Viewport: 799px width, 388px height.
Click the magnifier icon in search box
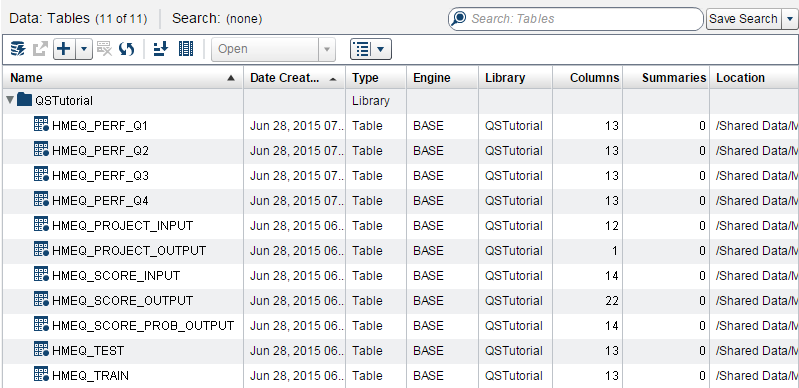click(459, 18)
